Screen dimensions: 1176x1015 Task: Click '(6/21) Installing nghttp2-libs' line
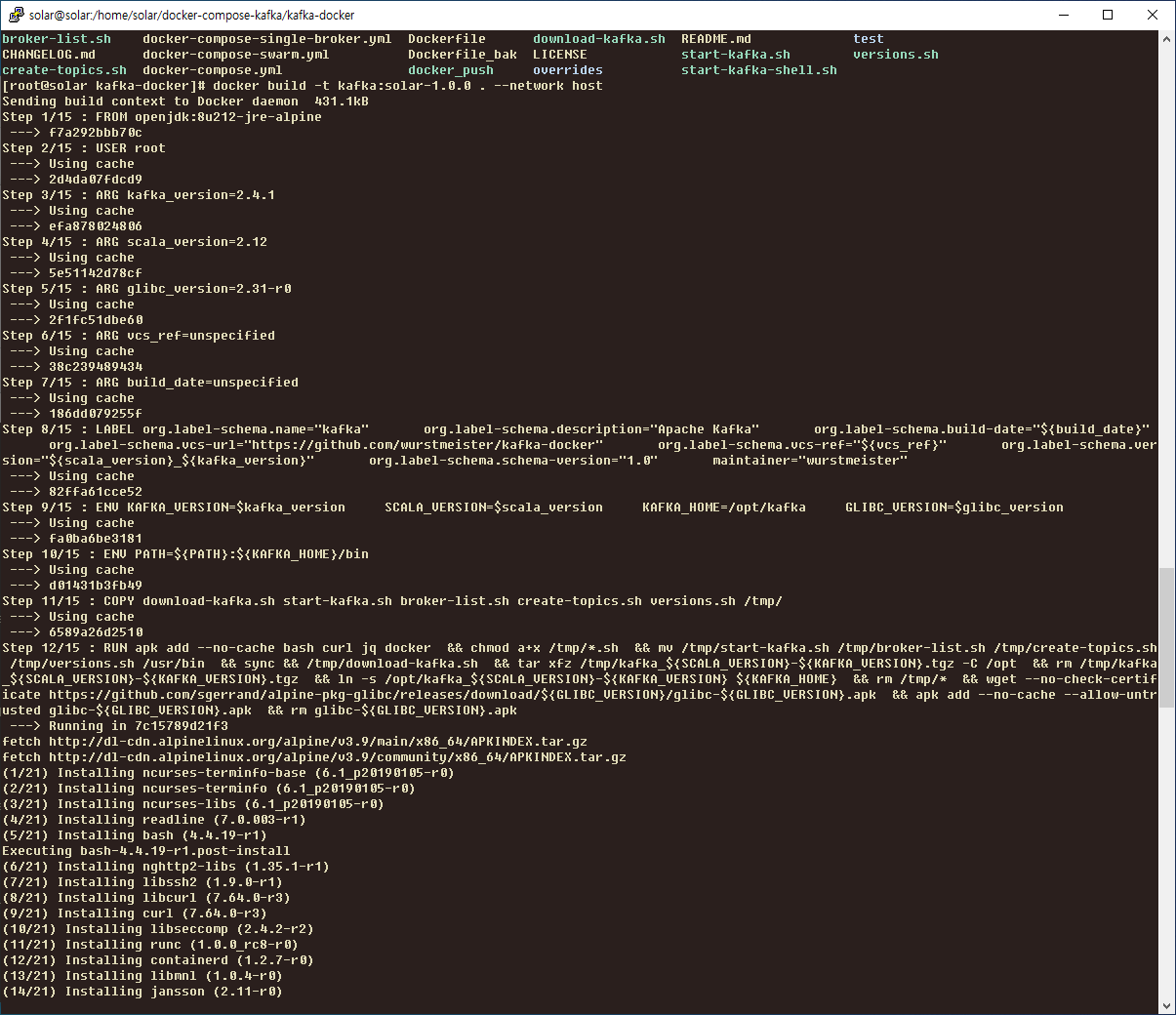click(x=166, y=867)
